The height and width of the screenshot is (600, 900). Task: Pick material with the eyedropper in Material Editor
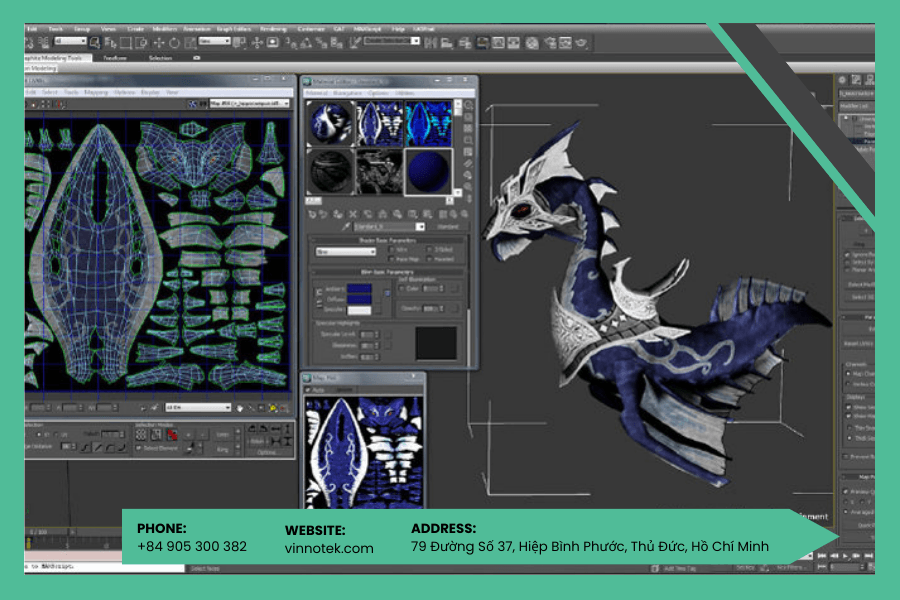click(346, 227)
